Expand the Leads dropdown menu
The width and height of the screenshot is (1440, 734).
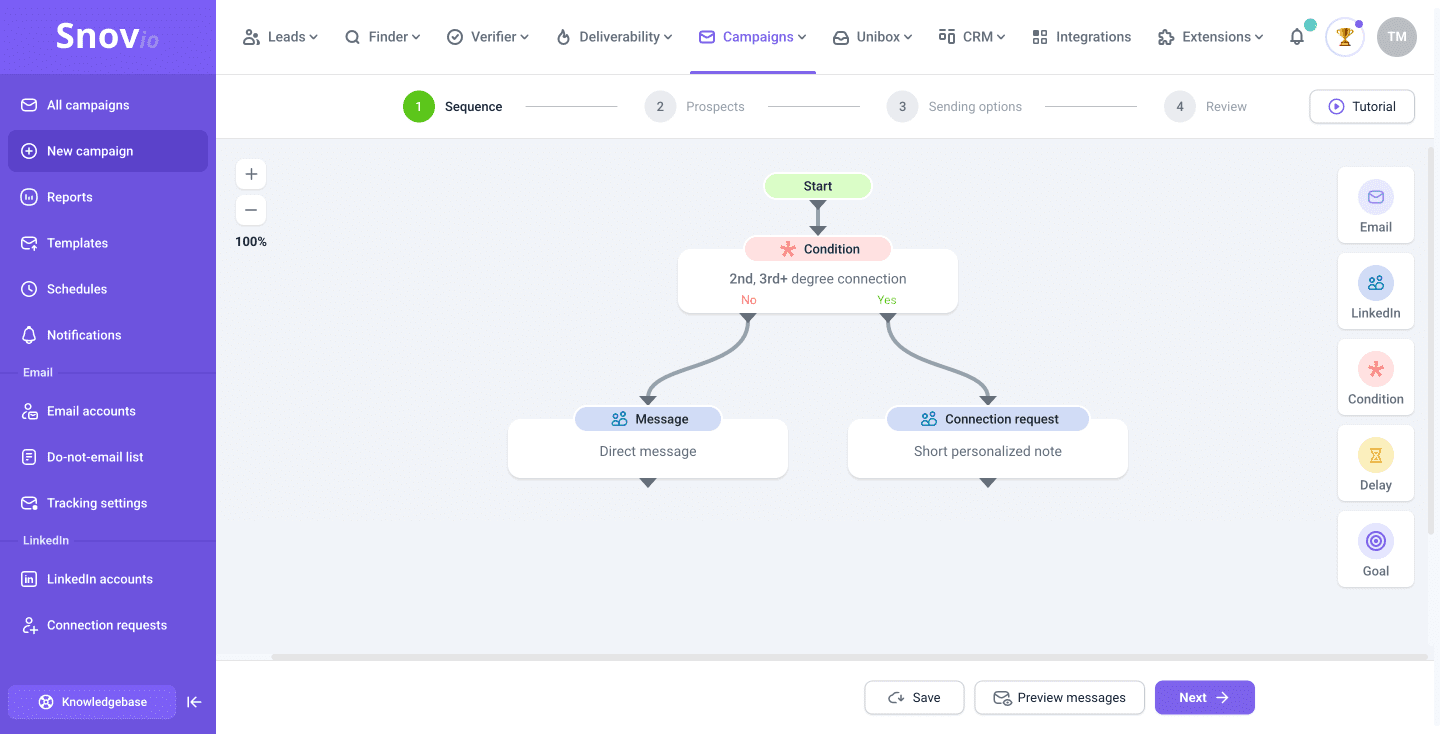point(280,37)
